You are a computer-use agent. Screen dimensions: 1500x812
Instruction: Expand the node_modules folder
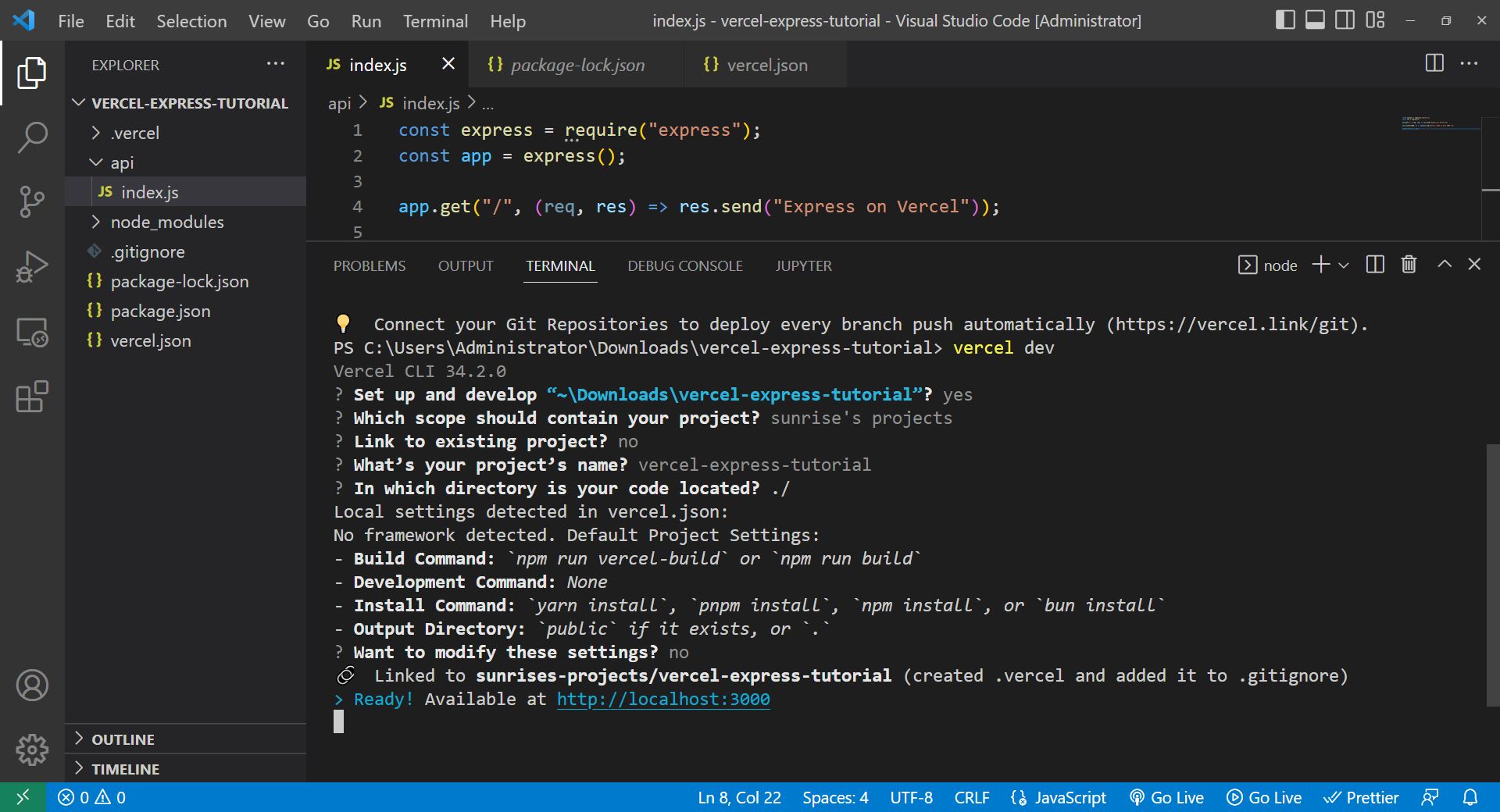pos(185,222)
